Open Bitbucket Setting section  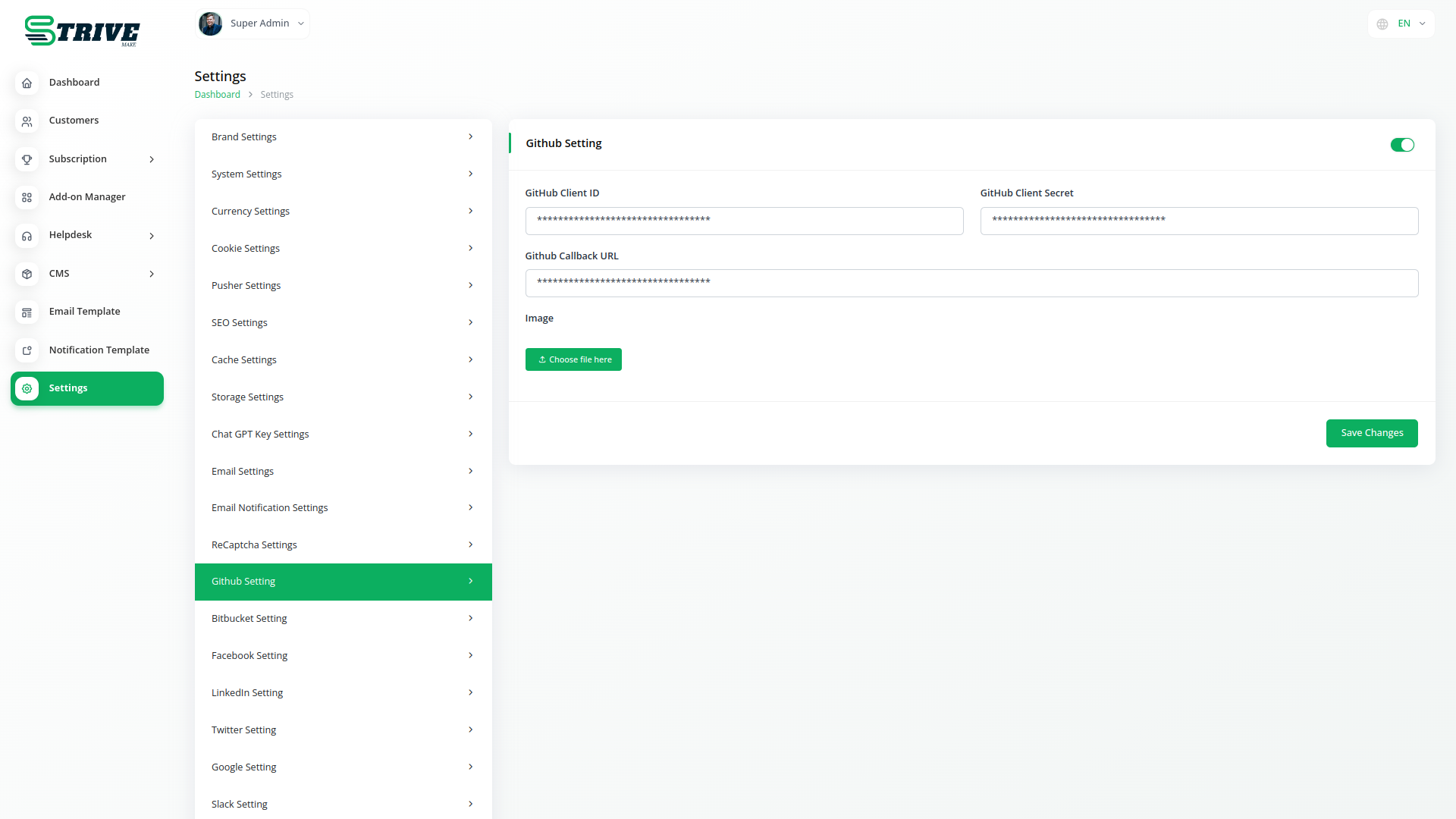[x=343, y=619]
